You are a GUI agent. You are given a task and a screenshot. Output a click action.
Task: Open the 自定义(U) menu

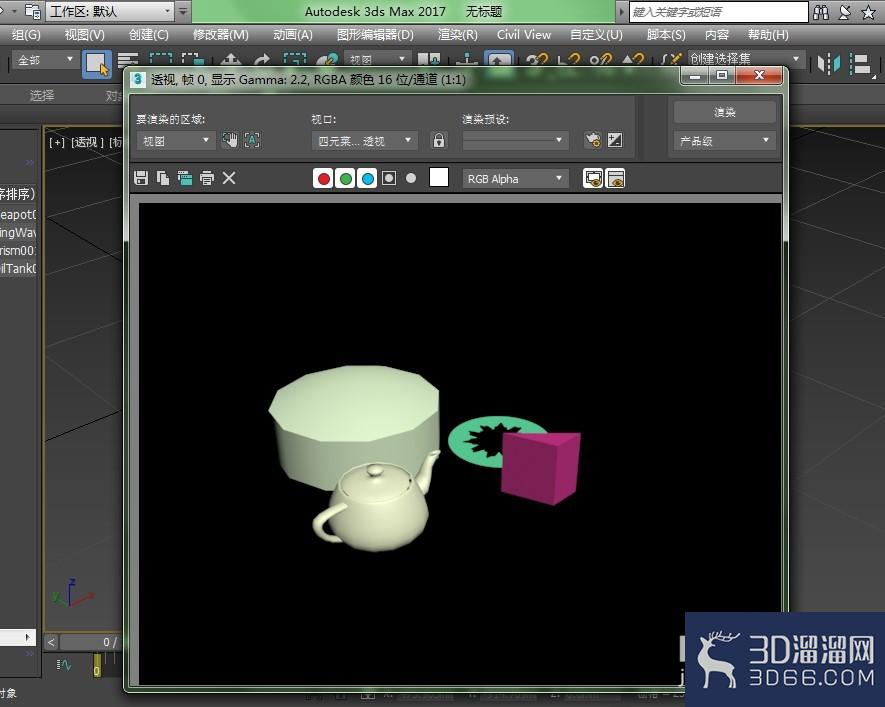[596, 35]
